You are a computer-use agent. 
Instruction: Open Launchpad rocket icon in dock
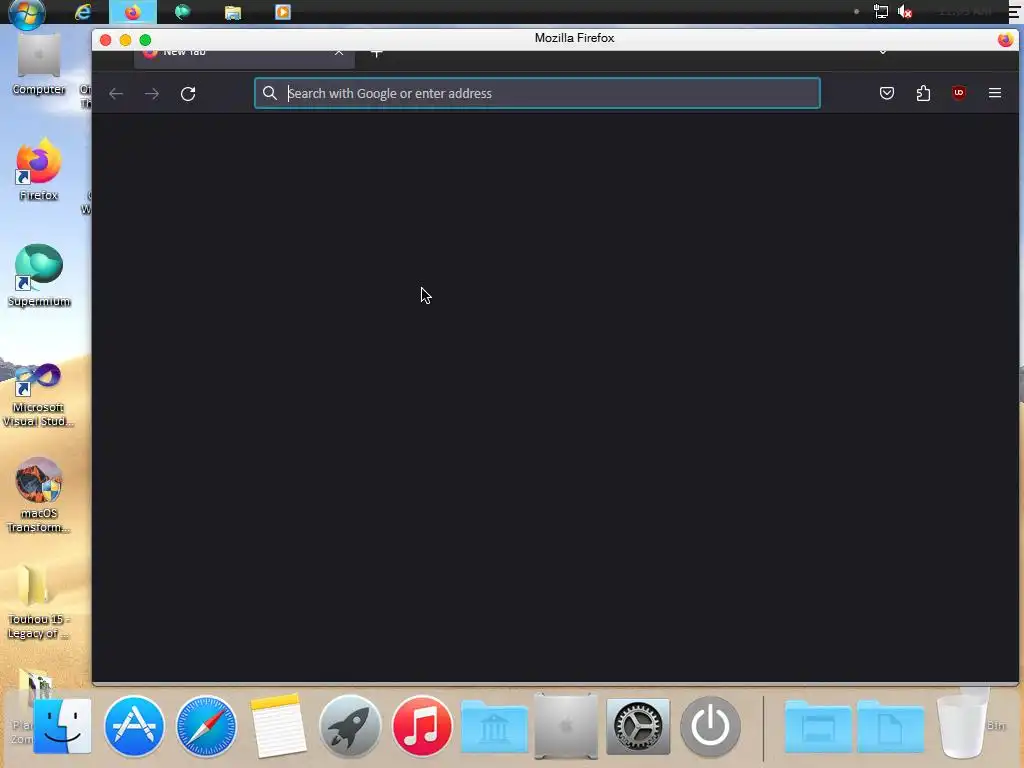(x=350, y=726)
